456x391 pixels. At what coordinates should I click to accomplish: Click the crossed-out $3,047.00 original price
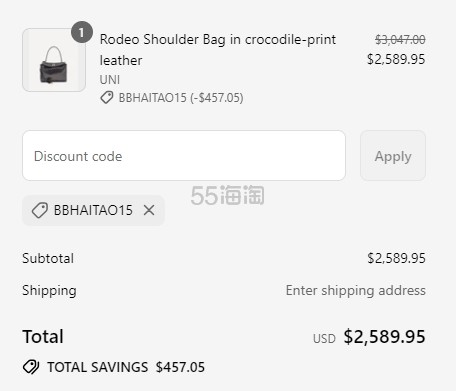400,40
